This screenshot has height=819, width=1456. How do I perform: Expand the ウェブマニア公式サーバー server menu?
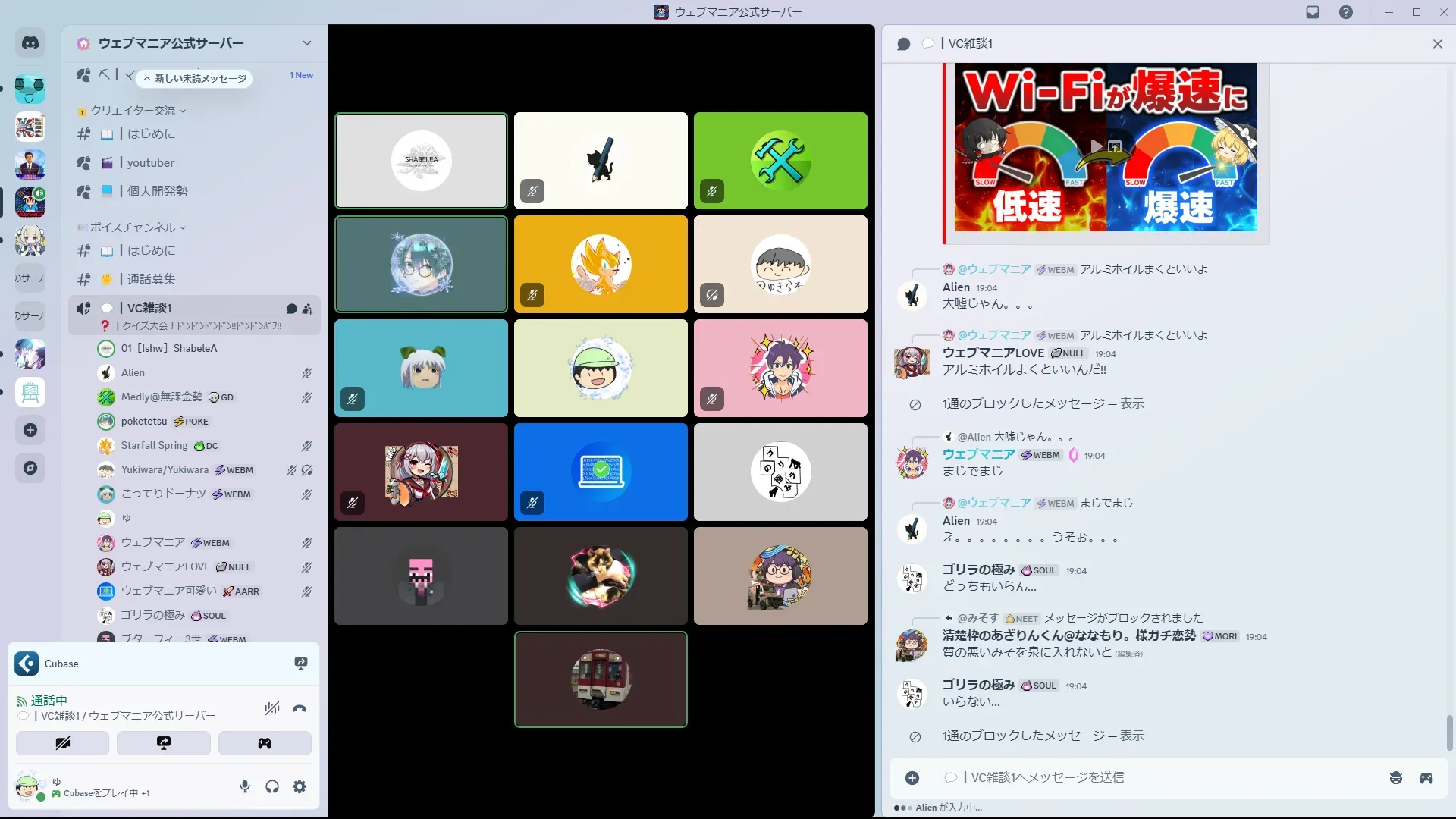306,43
